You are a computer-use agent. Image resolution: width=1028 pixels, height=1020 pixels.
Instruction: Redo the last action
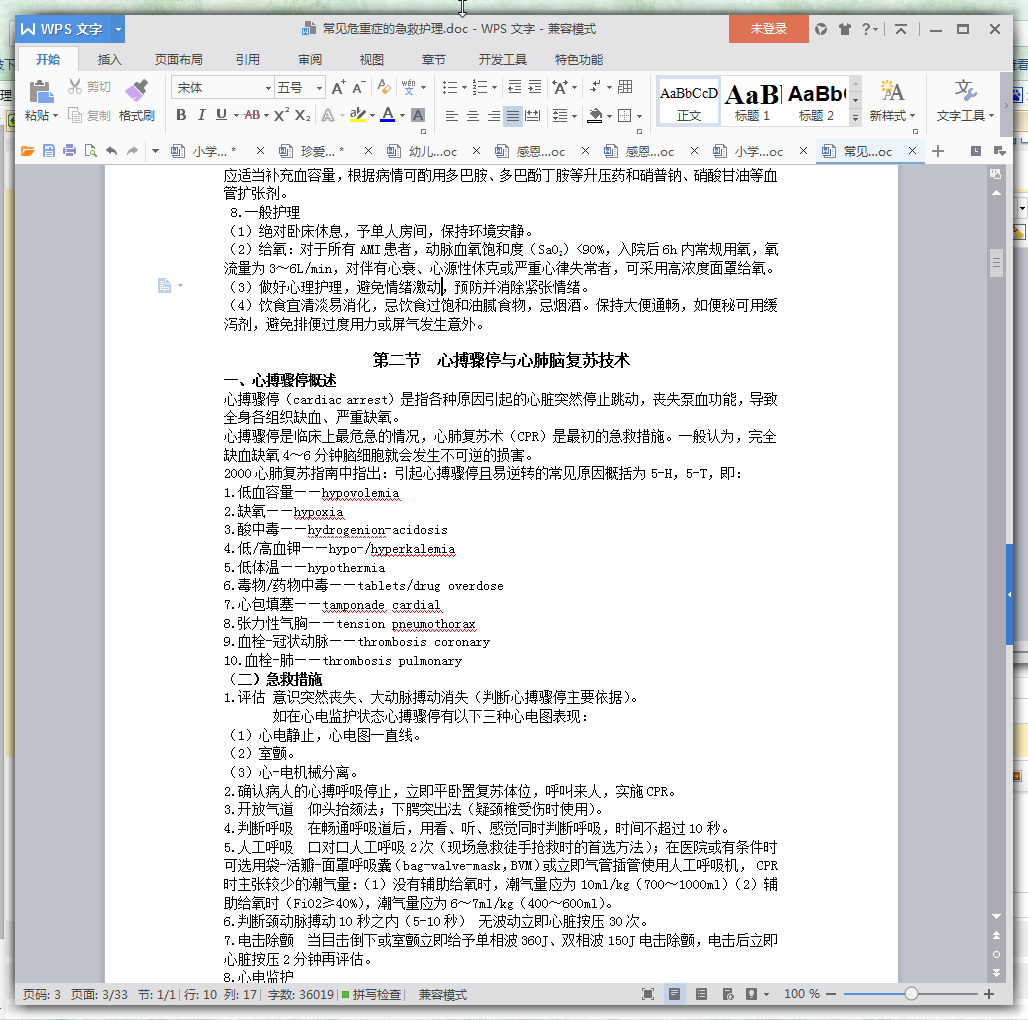pos(132,151)
